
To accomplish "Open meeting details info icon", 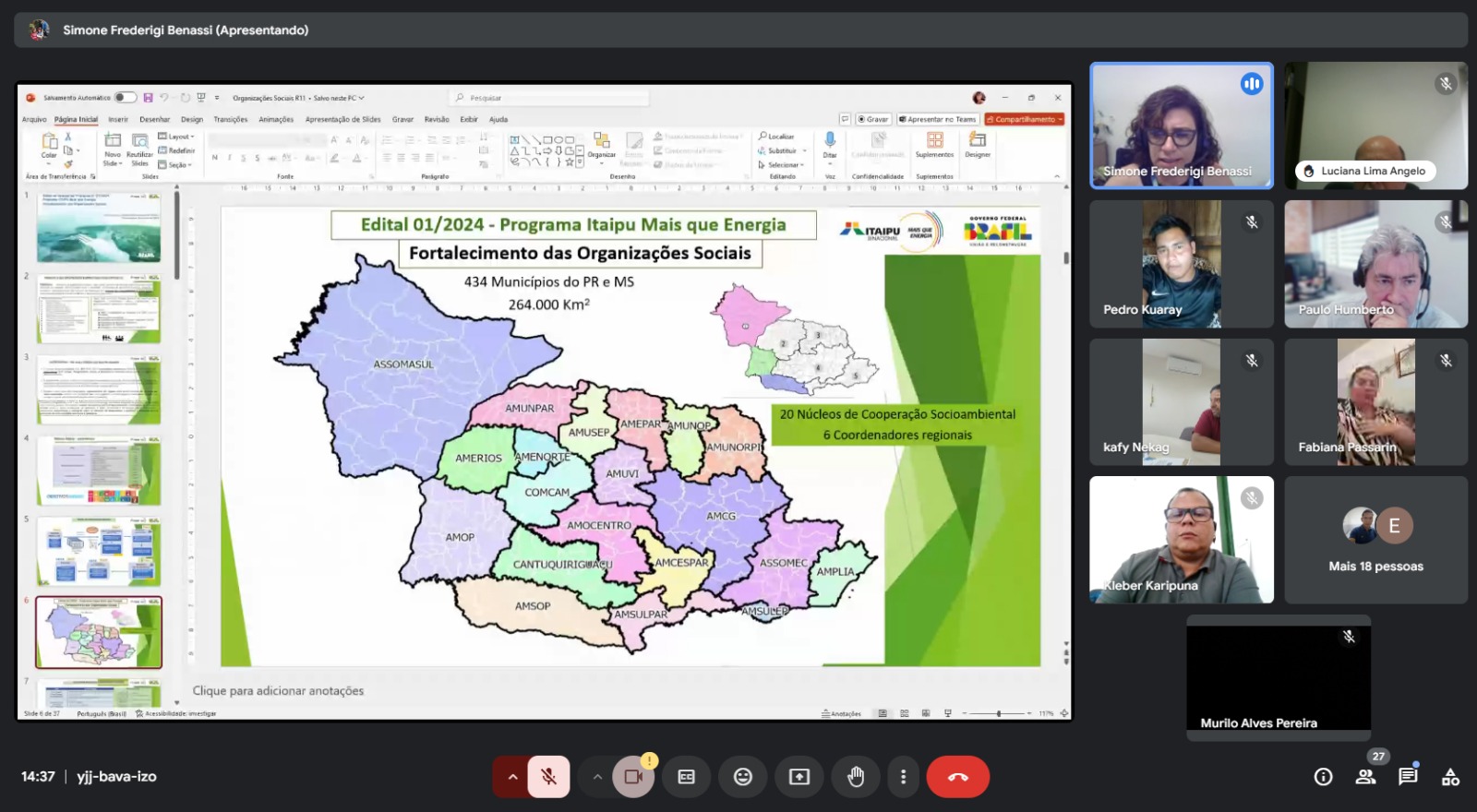I will (1324, 777).
